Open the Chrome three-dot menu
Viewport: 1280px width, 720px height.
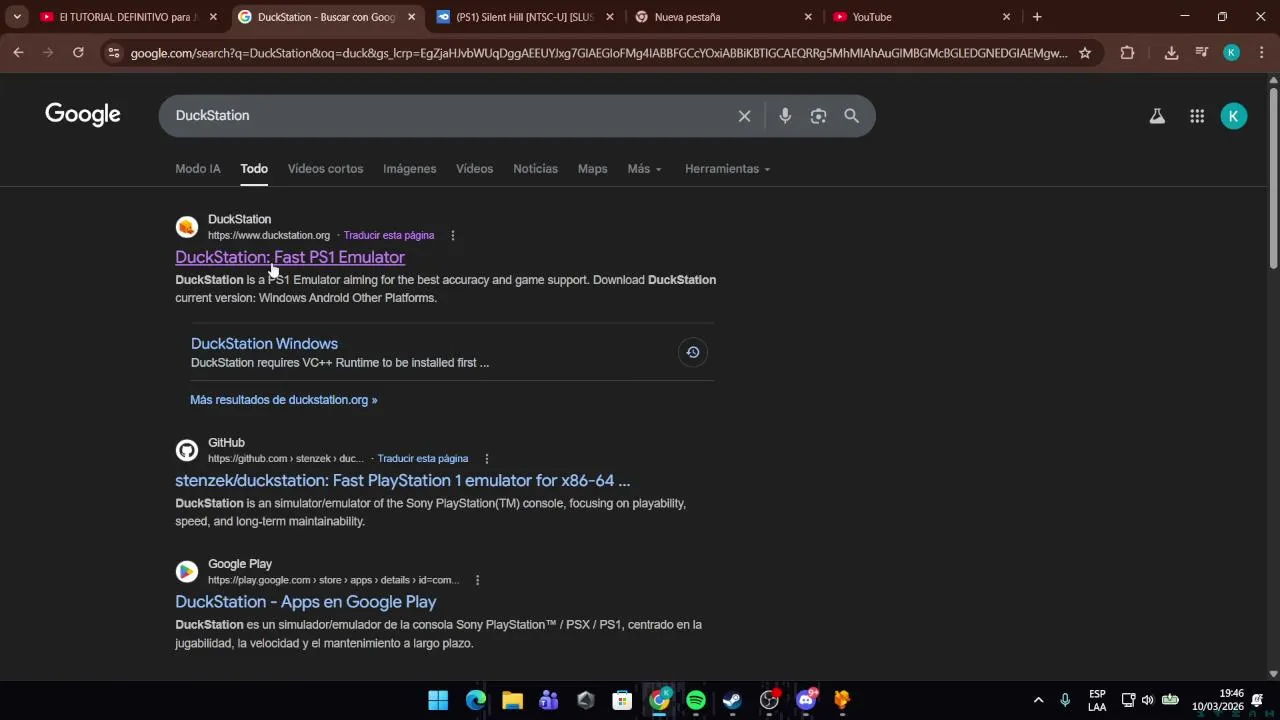[1261, 53]
